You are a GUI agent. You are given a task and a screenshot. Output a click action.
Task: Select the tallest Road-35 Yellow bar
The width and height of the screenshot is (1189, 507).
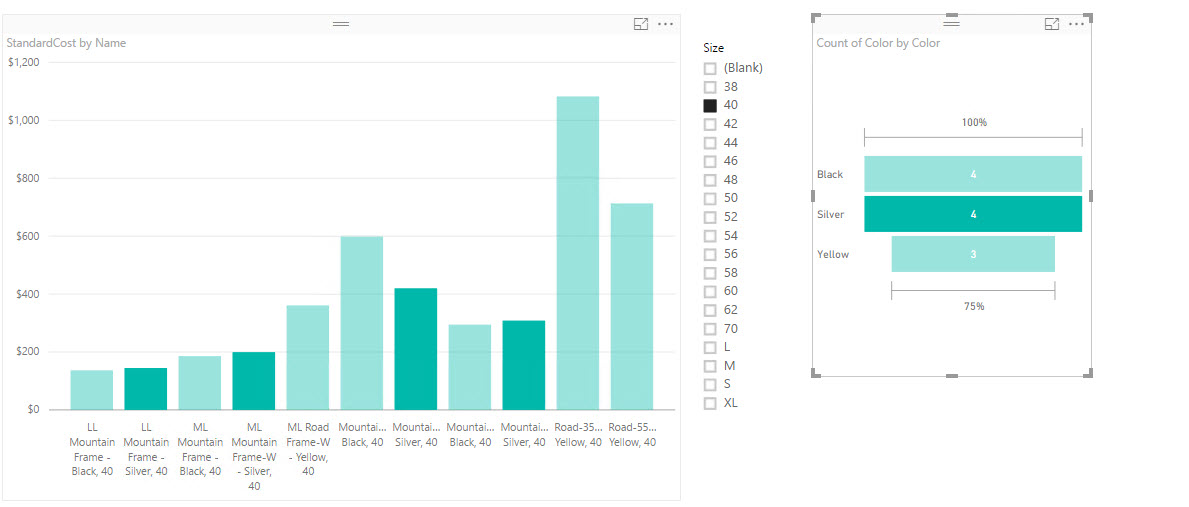pyautogui.click(x=577, y=252)
